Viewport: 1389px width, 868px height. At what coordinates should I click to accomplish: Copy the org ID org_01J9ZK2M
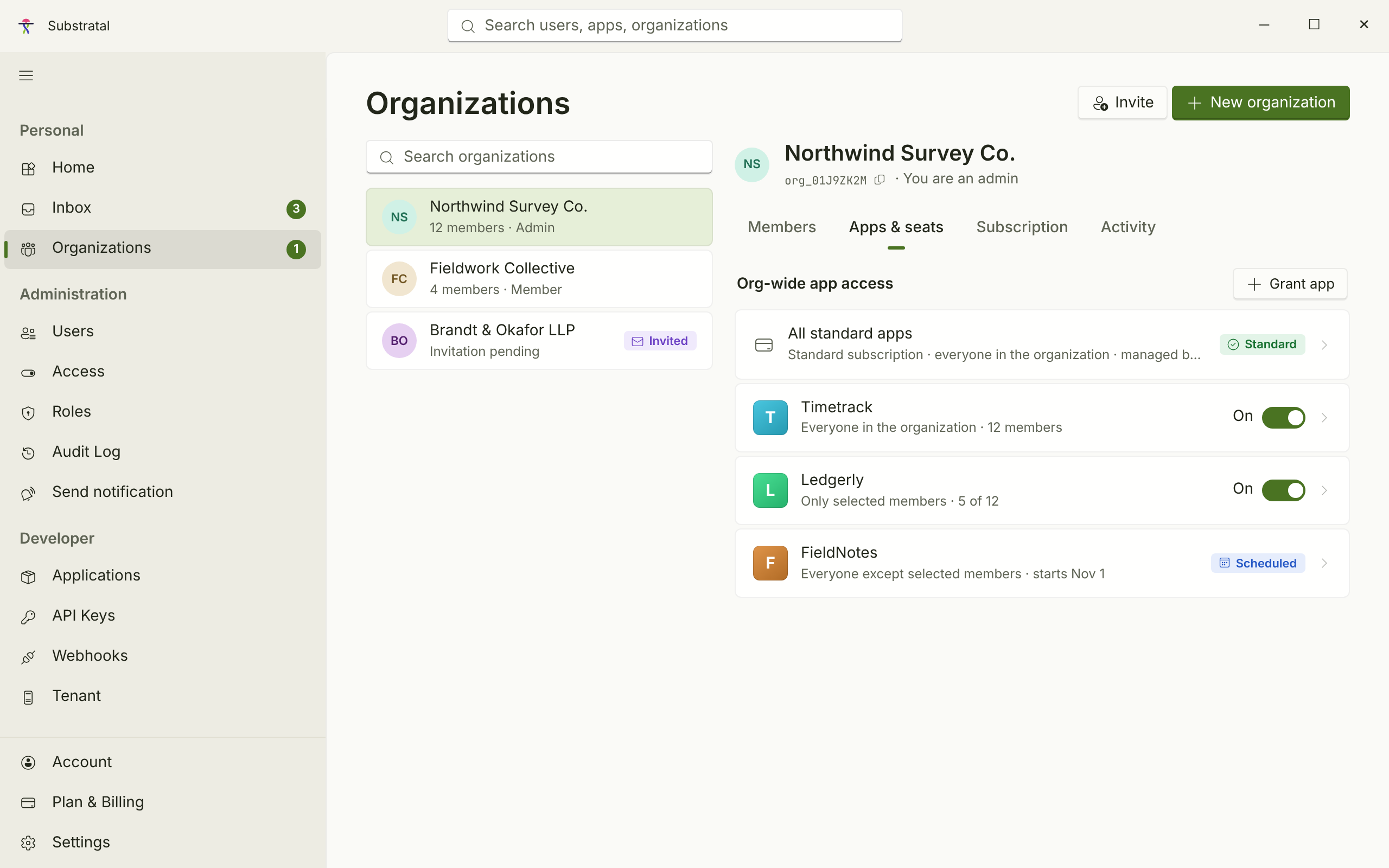pyautogui.click(x=880, y=180)
